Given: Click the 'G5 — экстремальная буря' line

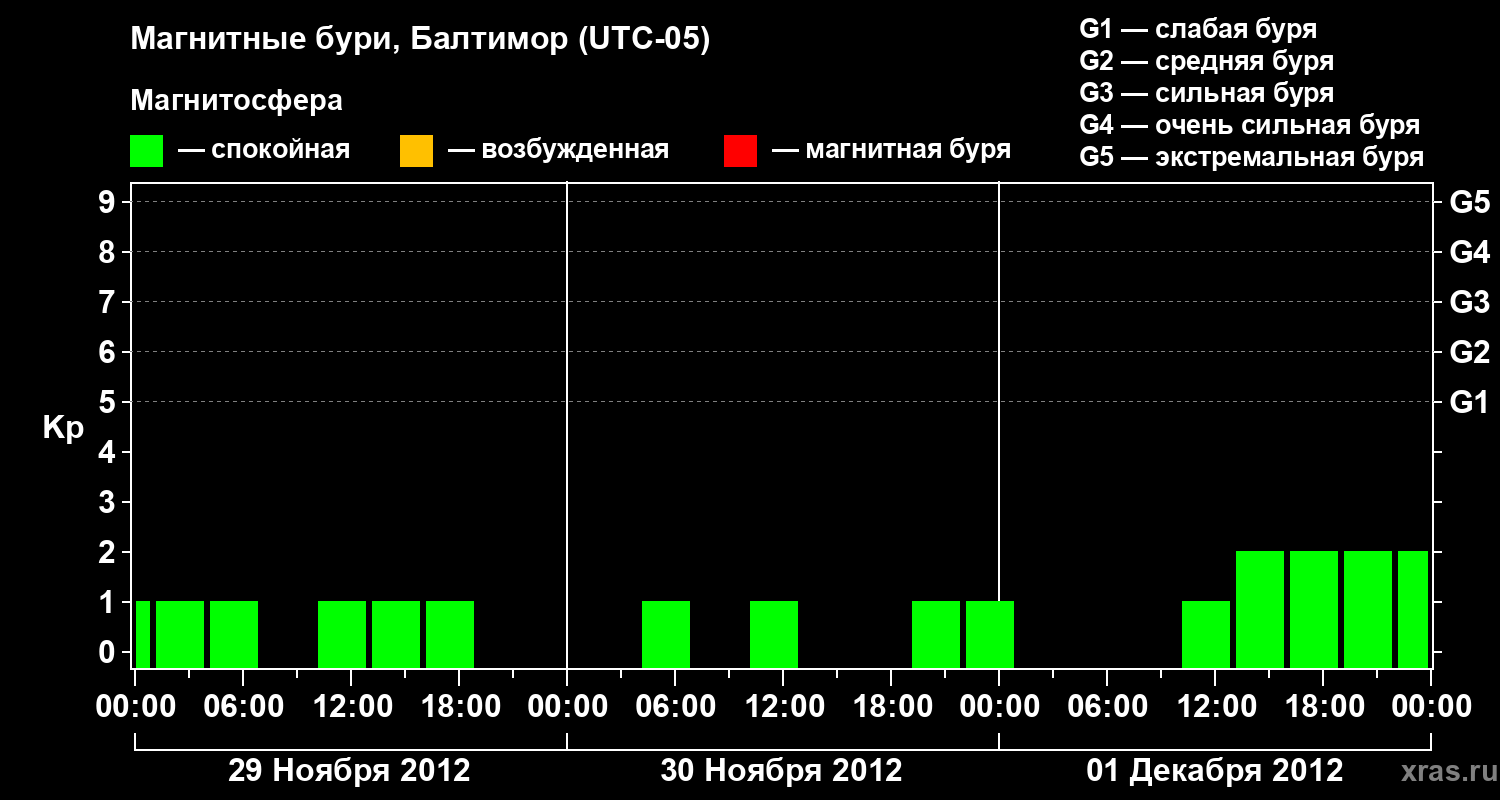Looking at the screenshot, I should pos(1251,157).
